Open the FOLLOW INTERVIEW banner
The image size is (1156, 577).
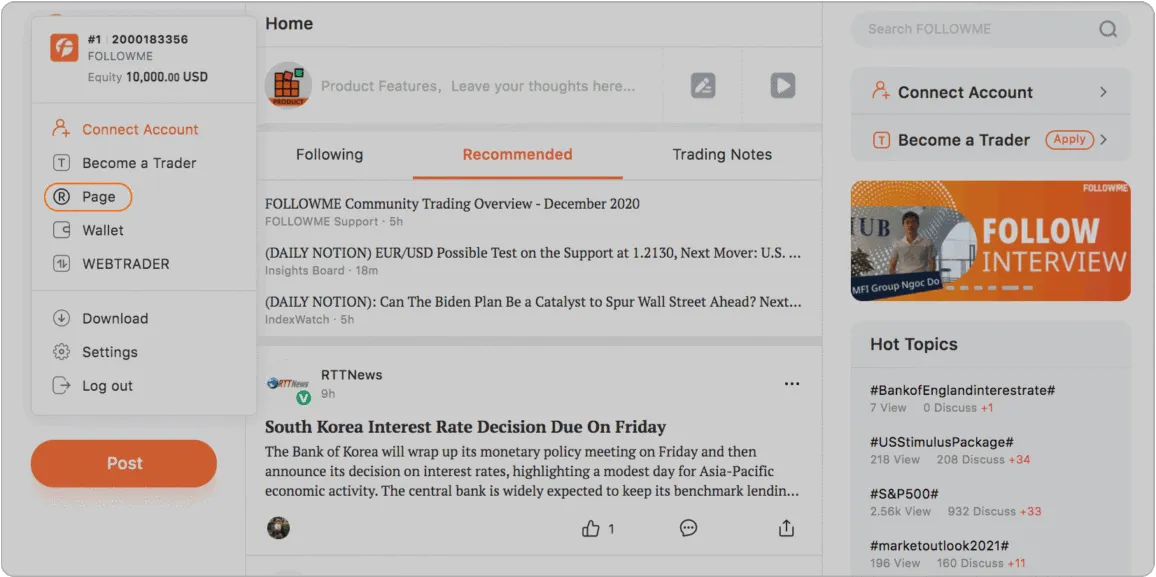(990, 241)
